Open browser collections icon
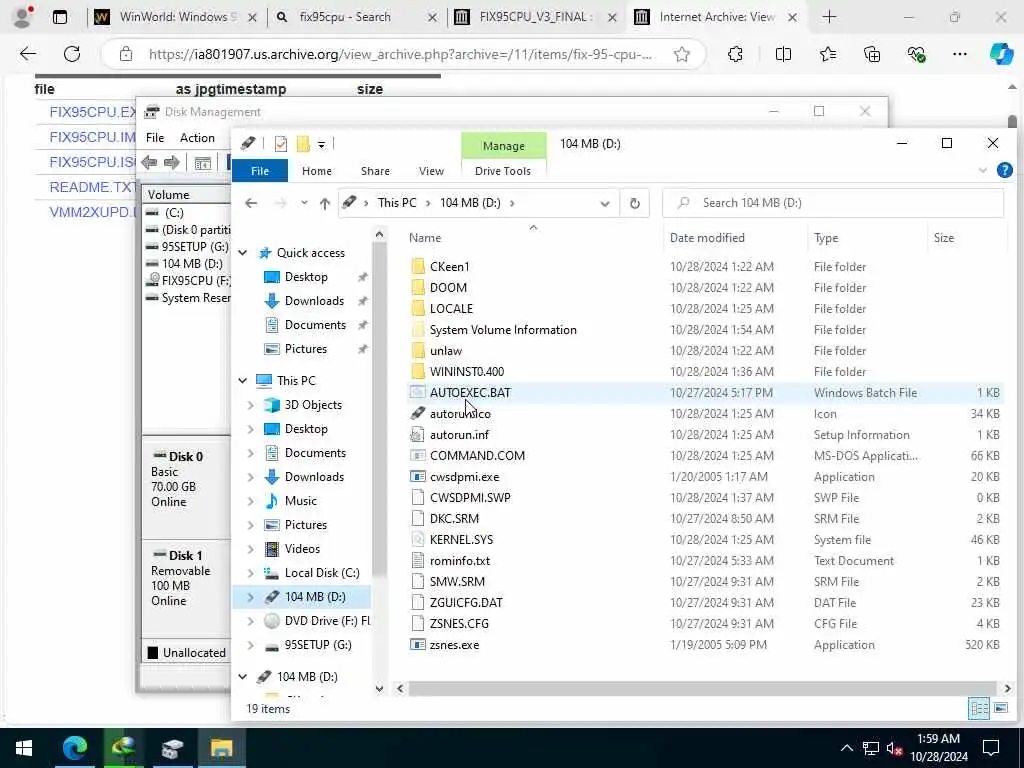 pyautogui.click(x=872, y=54)
